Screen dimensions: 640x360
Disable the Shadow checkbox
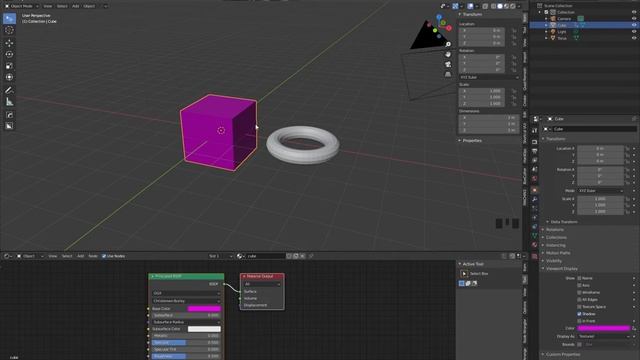(x=579, y=314)
